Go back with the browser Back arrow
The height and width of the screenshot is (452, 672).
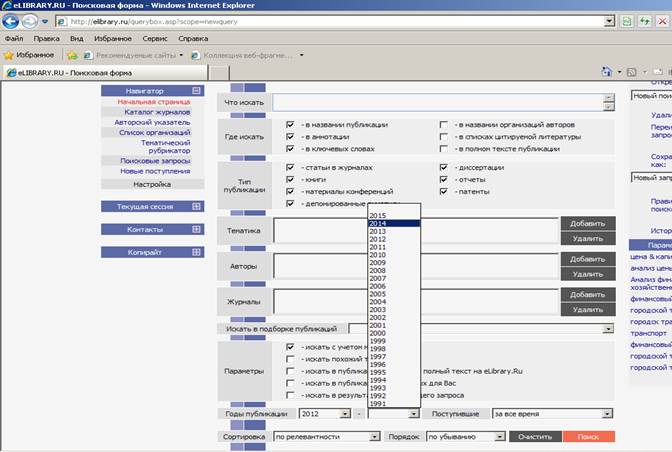click(x=11, y=21)
